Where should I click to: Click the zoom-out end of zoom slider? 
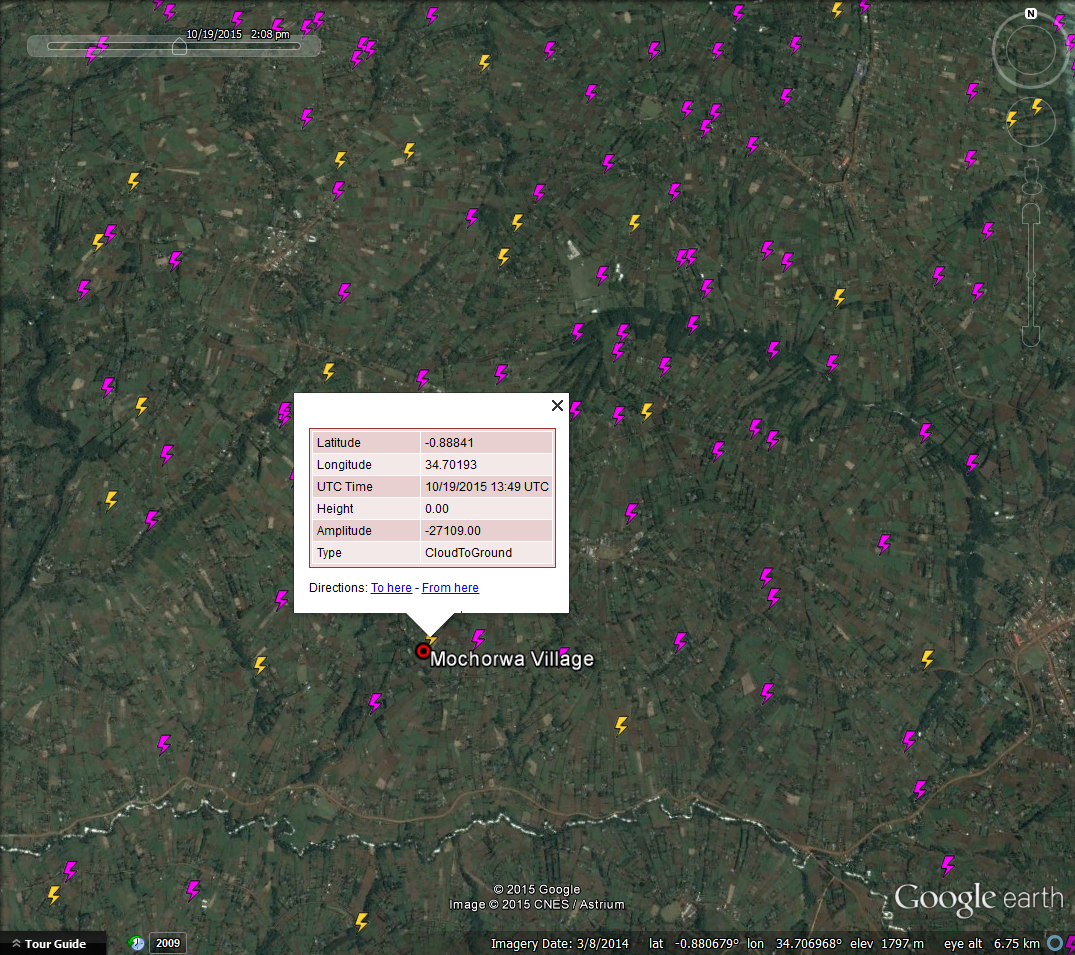[1031, 336]
